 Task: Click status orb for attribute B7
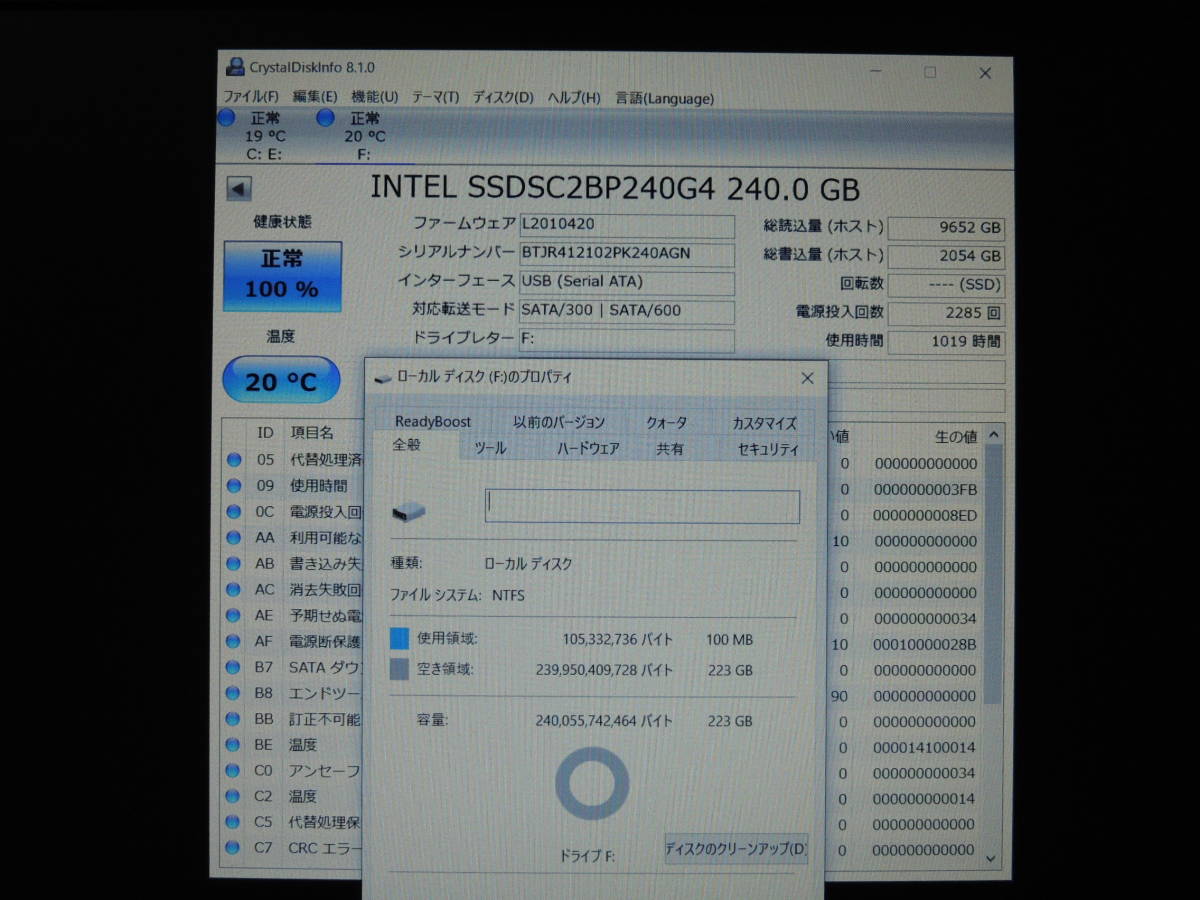coord(234,667)
